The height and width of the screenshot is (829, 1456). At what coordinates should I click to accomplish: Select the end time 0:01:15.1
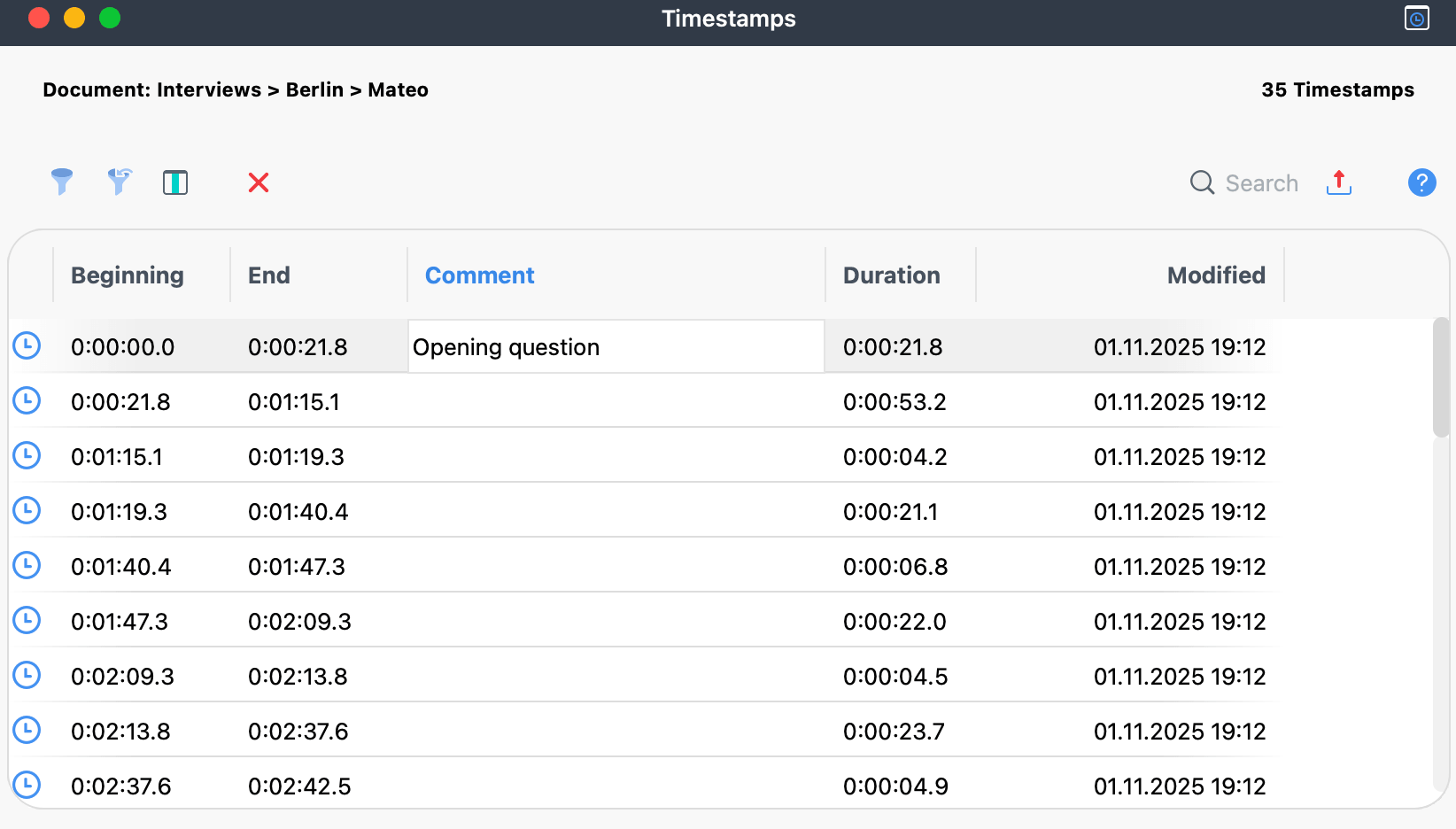click(x=294, y=402)
